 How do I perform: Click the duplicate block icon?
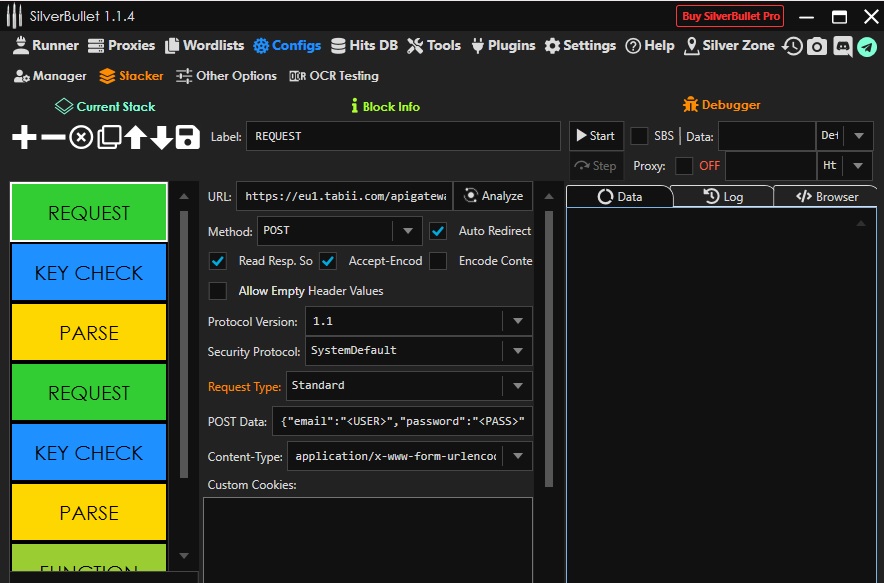pos(108,137)
